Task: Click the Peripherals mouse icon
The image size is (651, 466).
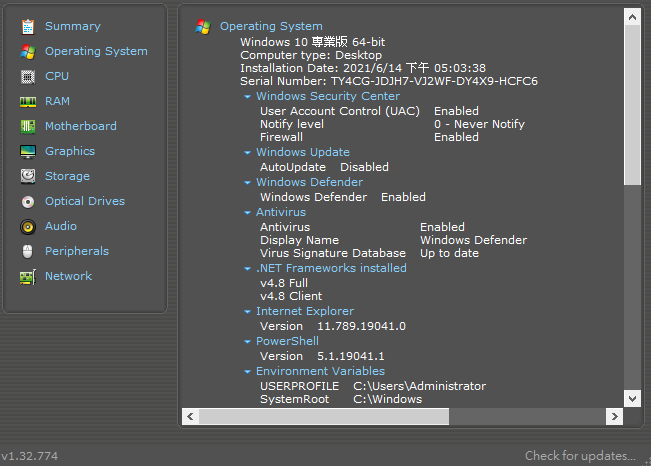Action: pos(28,252)
